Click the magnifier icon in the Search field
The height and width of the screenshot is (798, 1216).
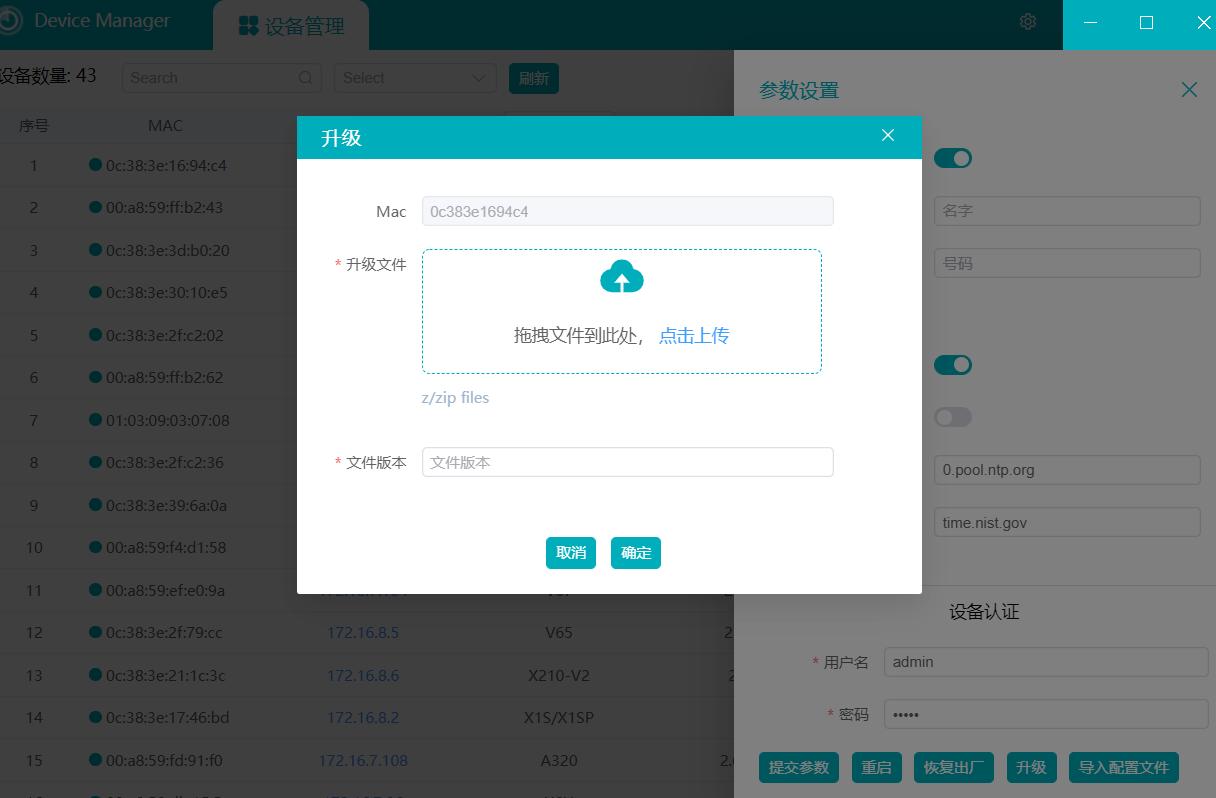coord(305,77)
